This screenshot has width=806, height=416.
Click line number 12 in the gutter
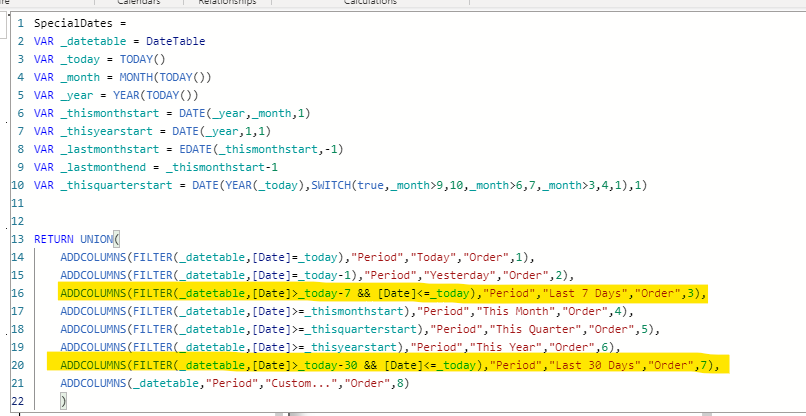click(18, 221)
